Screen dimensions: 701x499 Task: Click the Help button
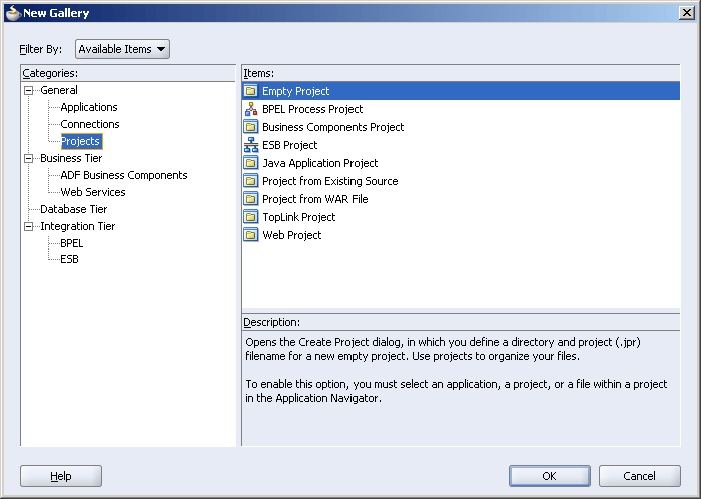pos(61,476)
